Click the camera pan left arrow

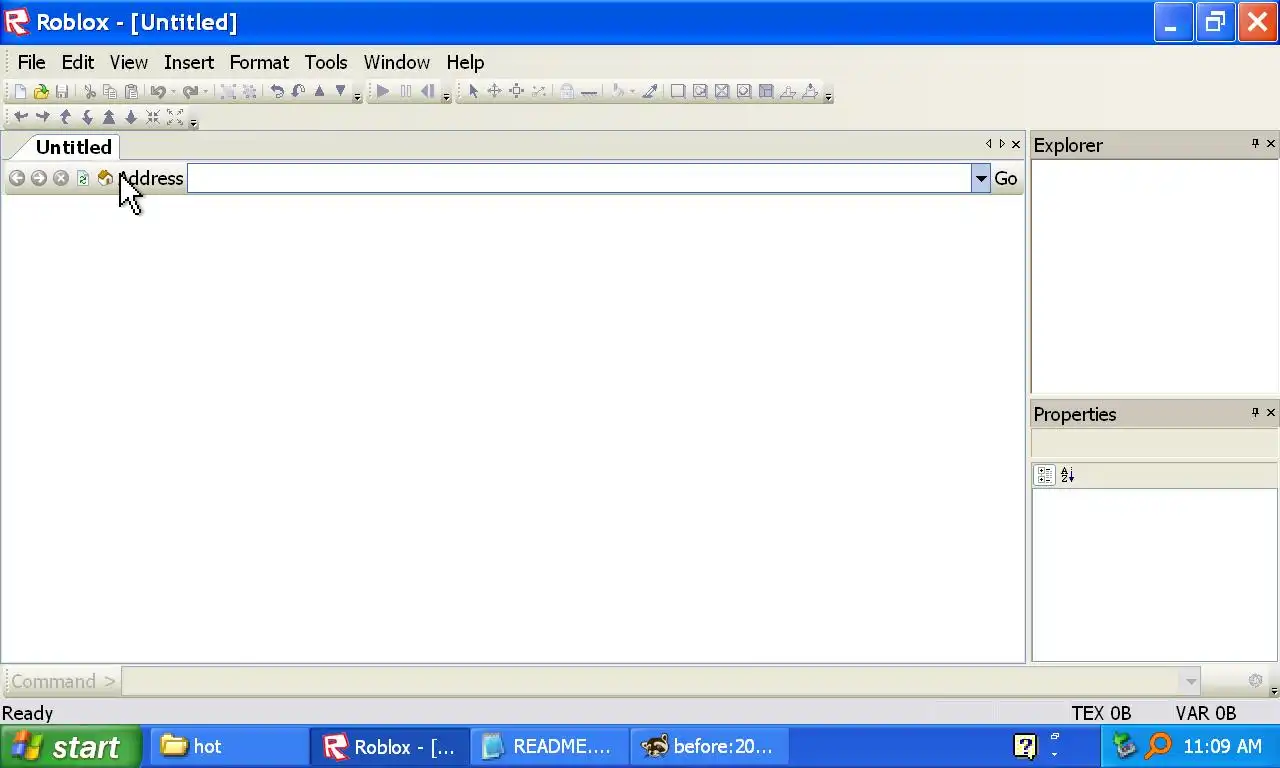[x=20, y=117]
